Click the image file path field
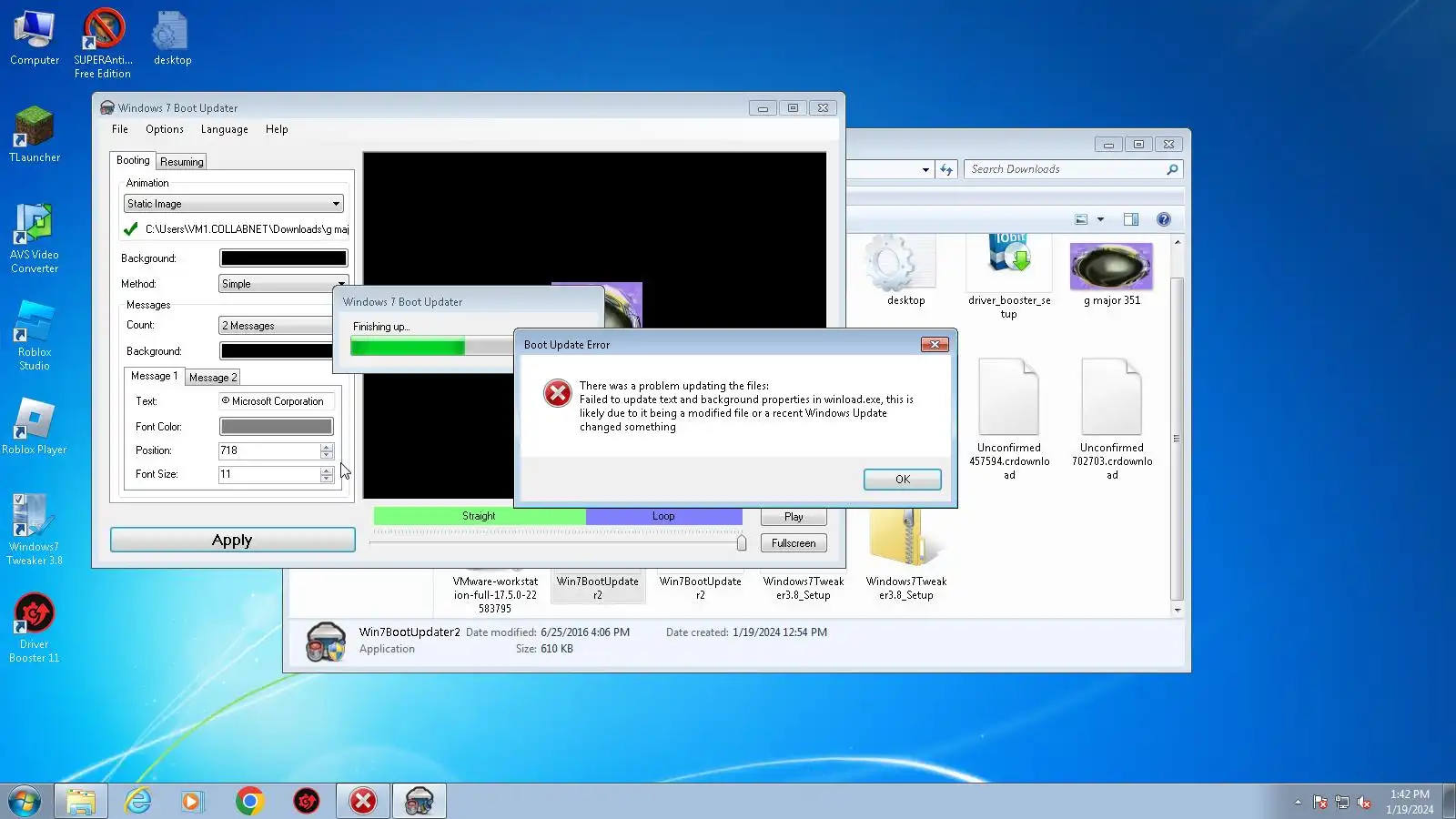Screen dimensions: 1456x819 click(247, 229)
